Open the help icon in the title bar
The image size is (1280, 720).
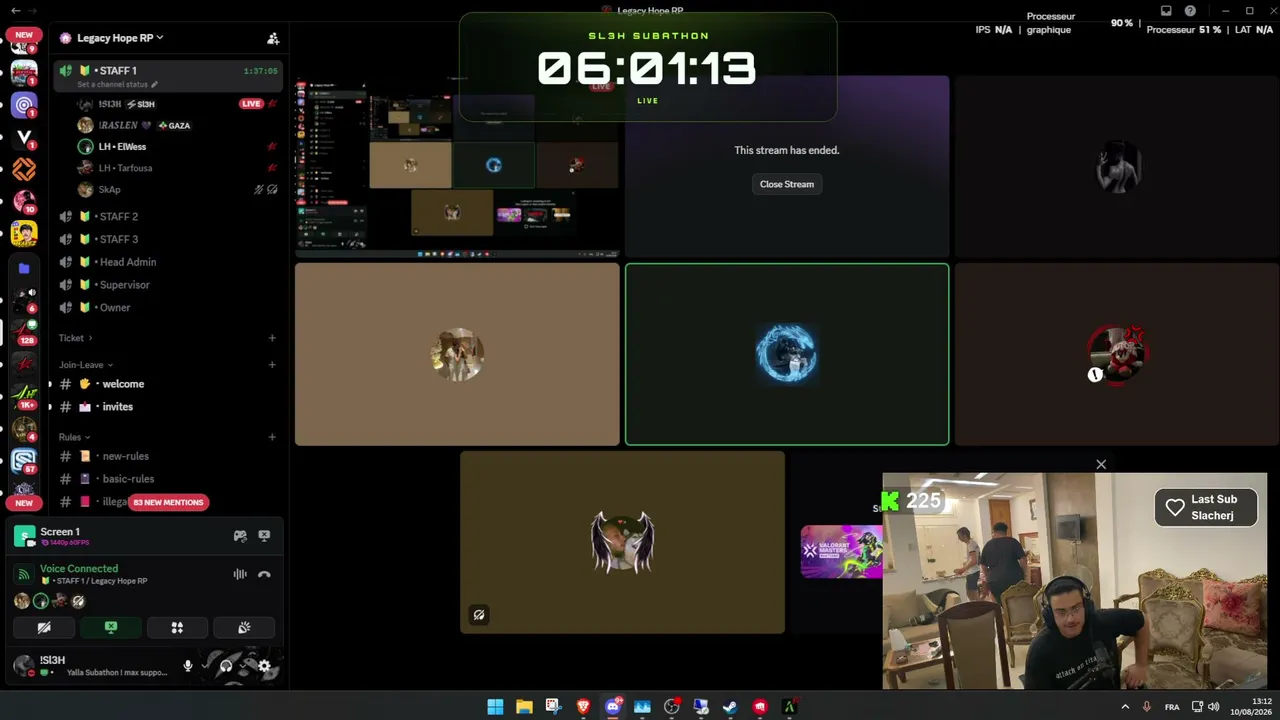point(1190,11)
